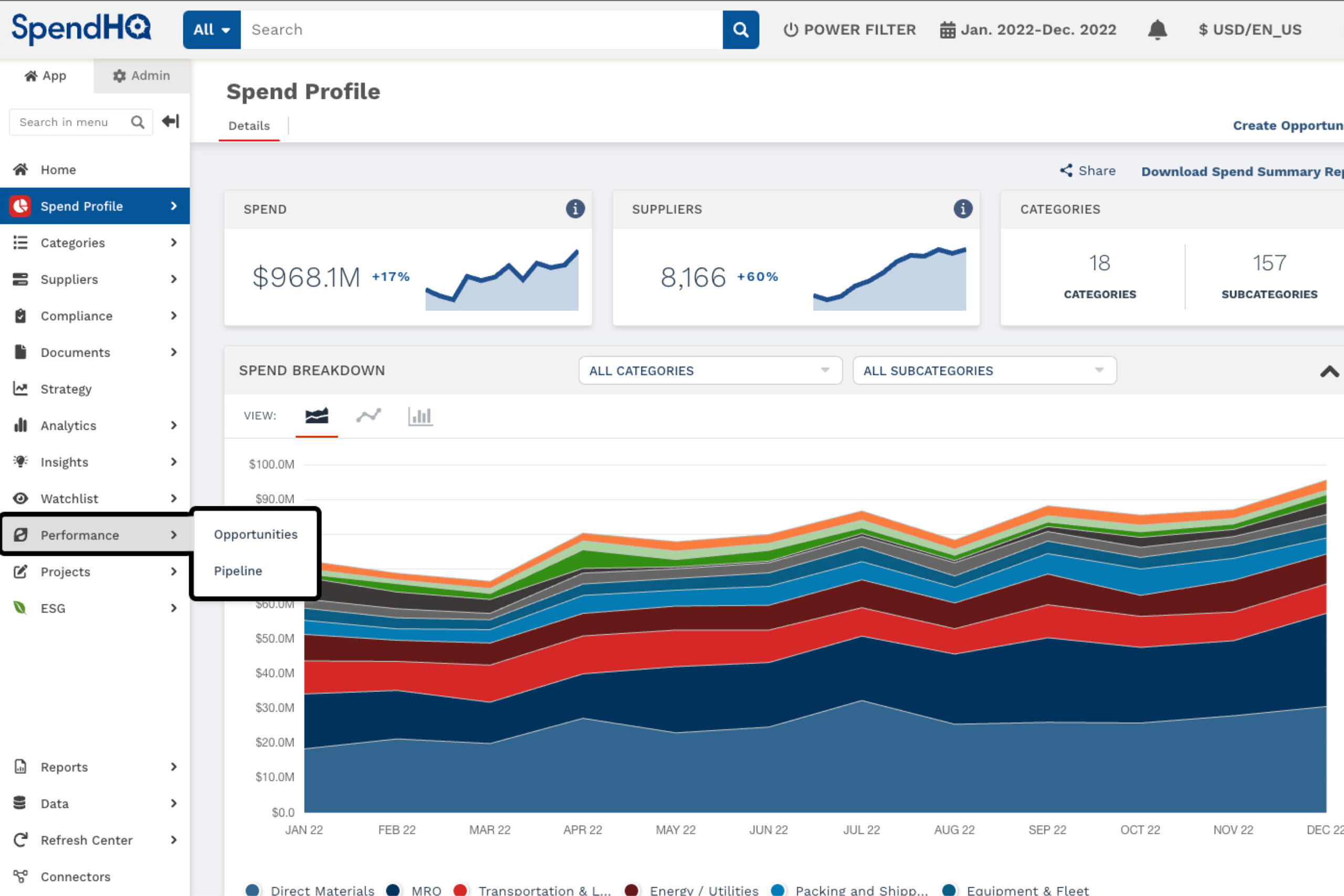Screen dimensions: 1344x896
Task: Open the All Categories dropdown
Action: pos(710,371)
